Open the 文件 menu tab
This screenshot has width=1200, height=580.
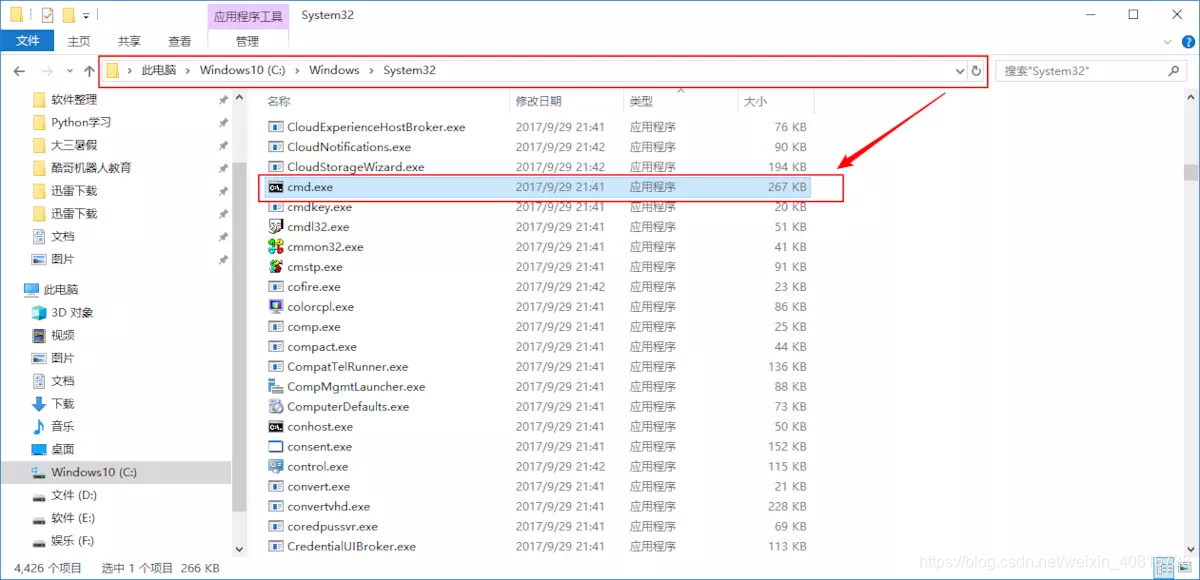[28, 41]
